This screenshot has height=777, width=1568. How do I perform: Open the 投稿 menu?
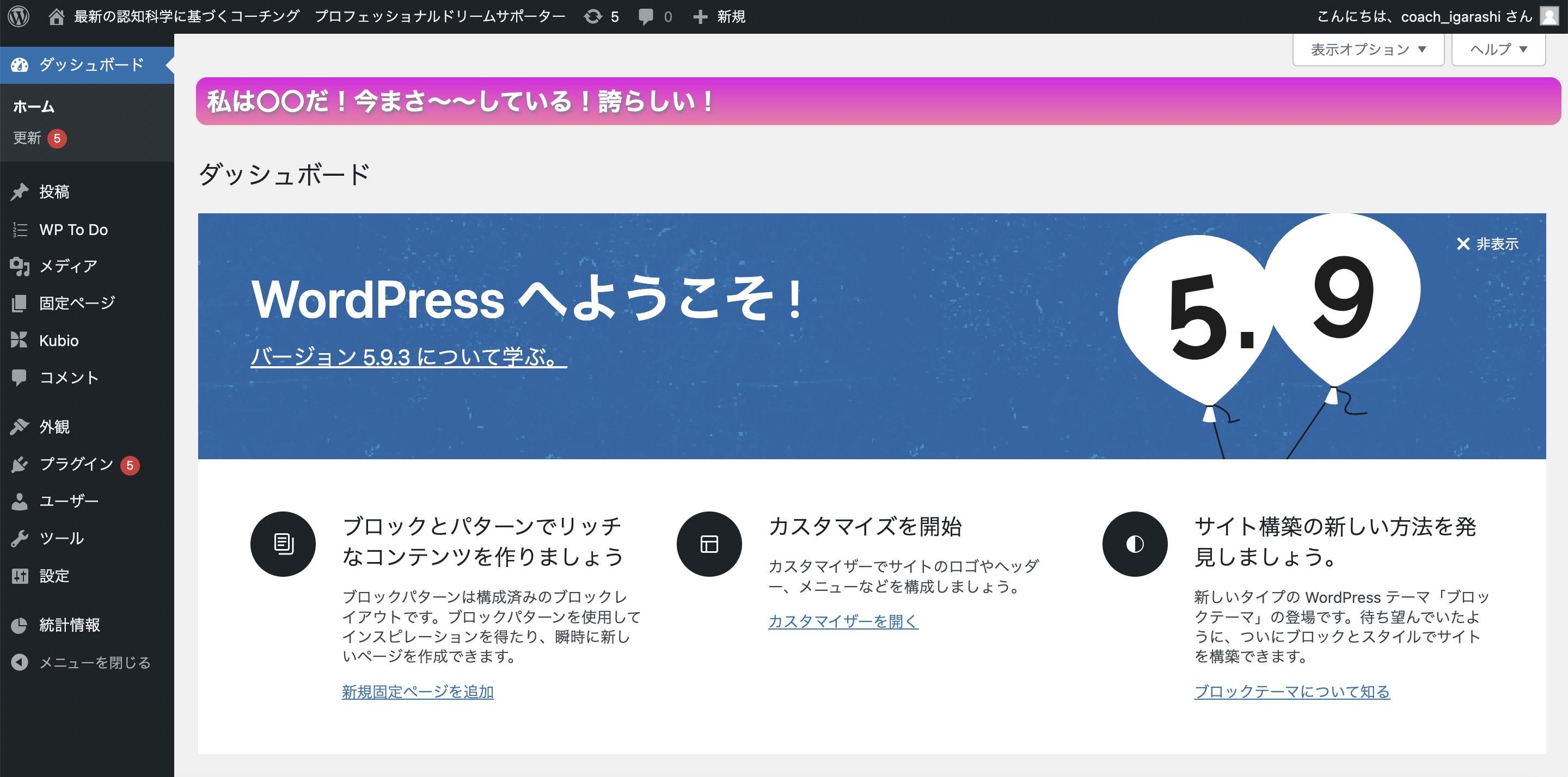[87, 192]
